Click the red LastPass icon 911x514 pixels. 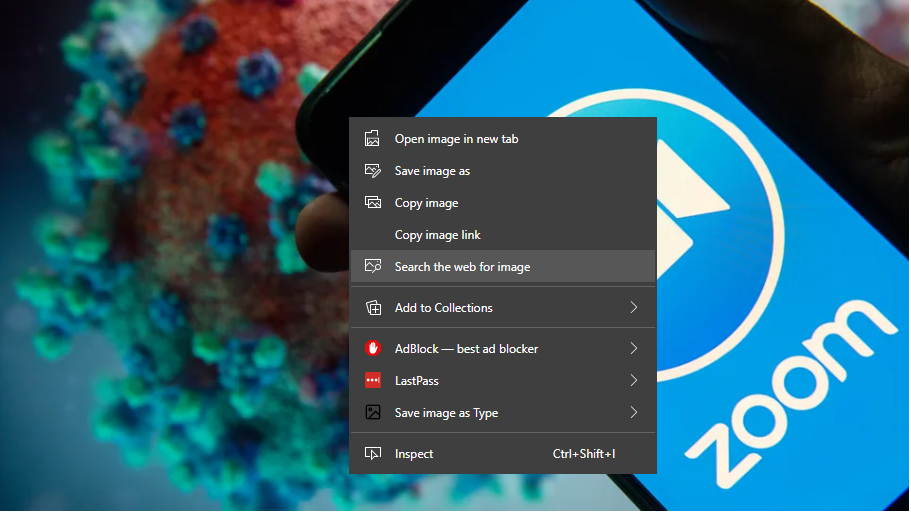click(x=372, y=380)
